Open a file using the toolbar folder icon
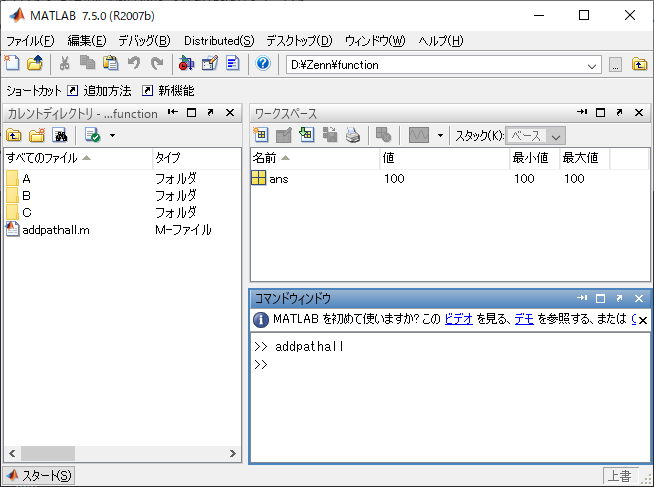 pyautogui.click(x=35, y=63)
